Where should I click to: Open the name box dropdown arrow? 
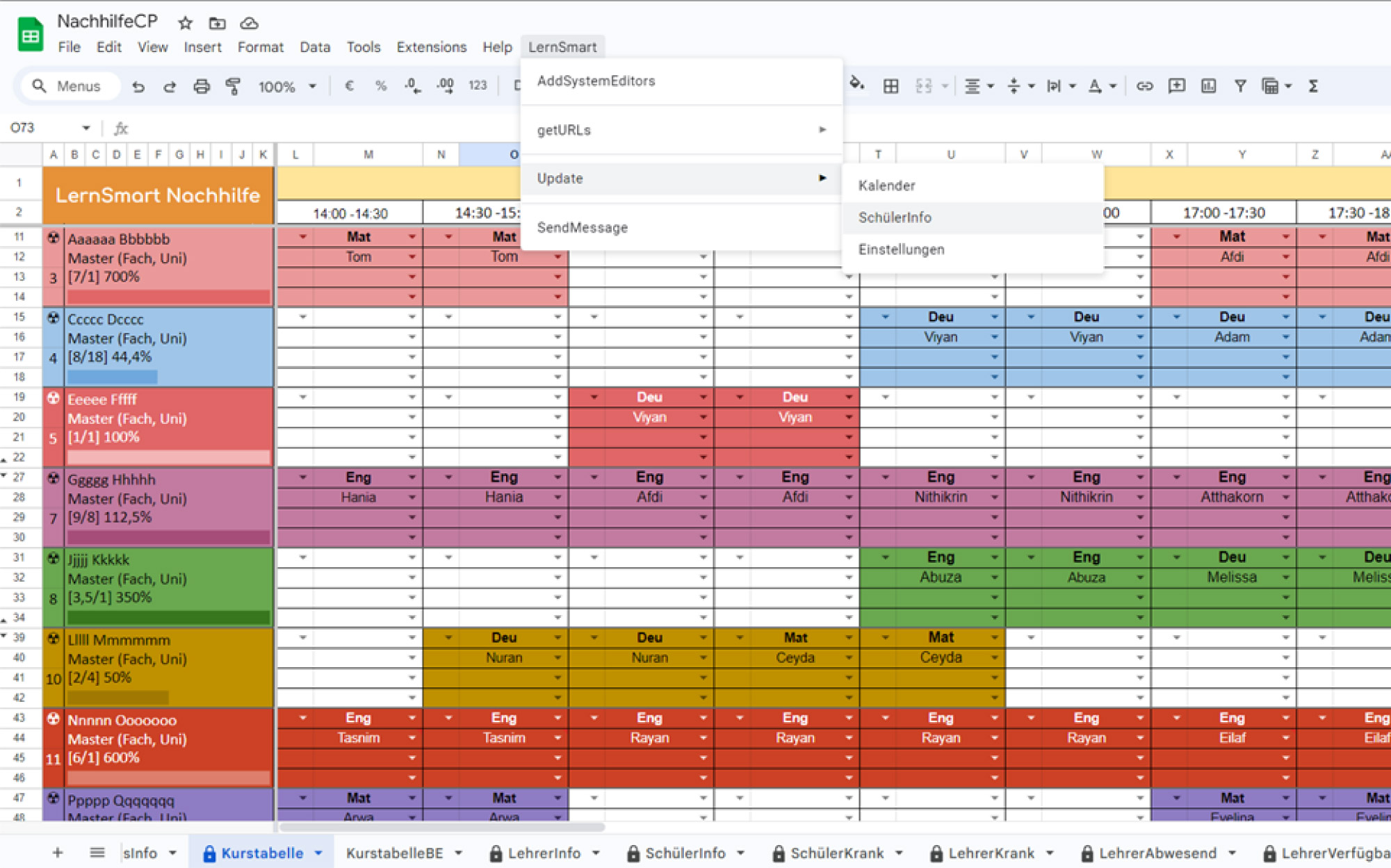click(x=86, y=128)
